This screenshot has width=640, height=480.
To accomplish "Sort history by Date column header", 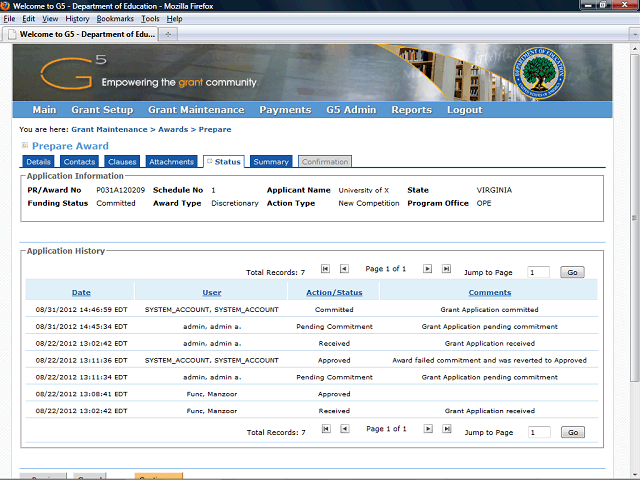I will [81, 292].
